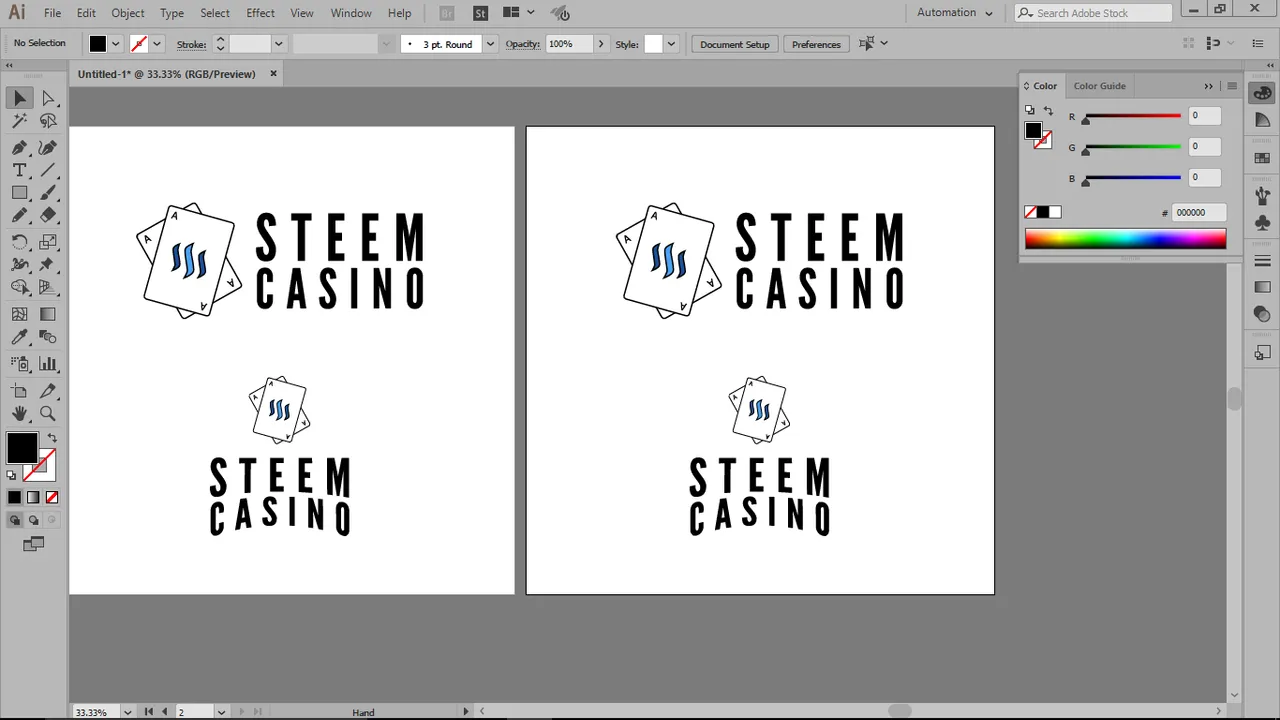Enable Draw Behind mode
This screenshot has height=720, width=1280.
coord(34,520)
